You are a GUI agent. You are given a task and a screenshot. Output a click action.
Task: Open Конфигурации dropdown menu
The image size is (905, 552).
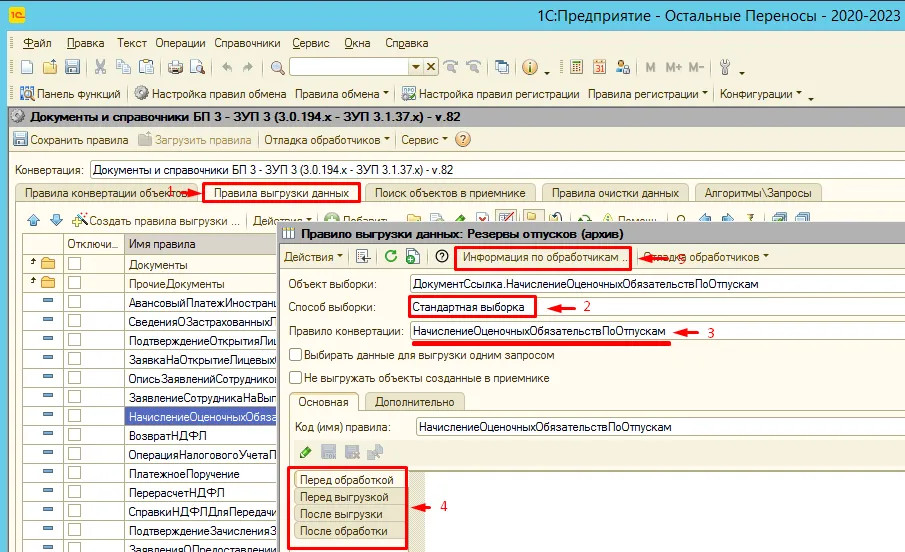pos(761,94)
